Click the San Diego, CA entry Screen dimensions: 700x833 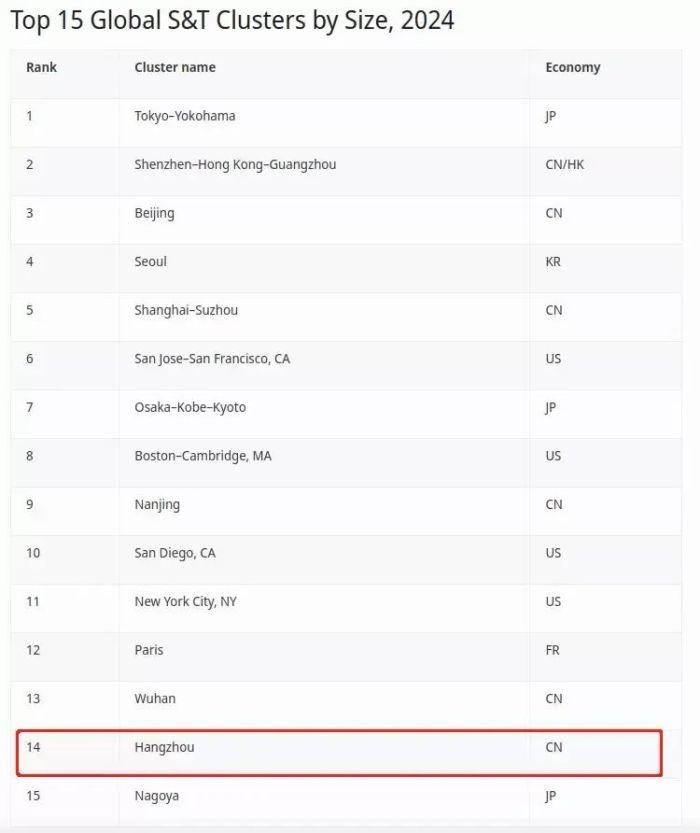(175, 553)
